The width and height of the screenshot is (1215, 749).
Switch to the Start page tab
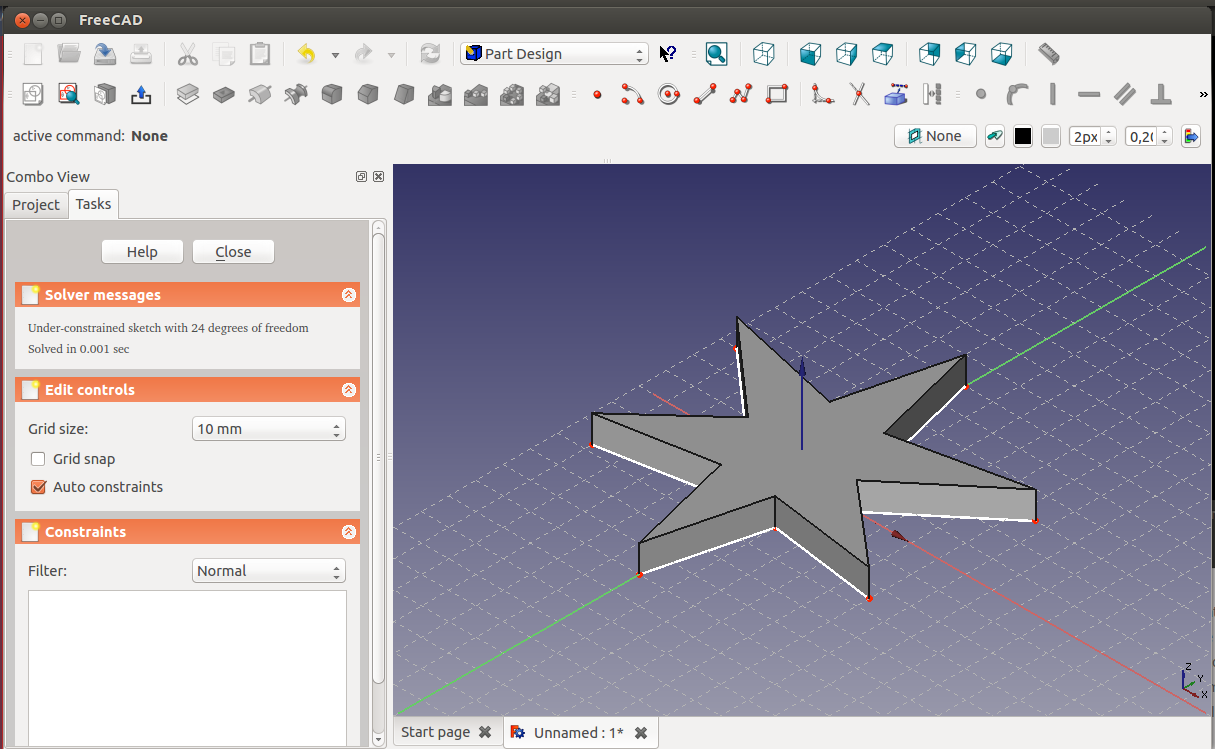(x=436, y=732)
